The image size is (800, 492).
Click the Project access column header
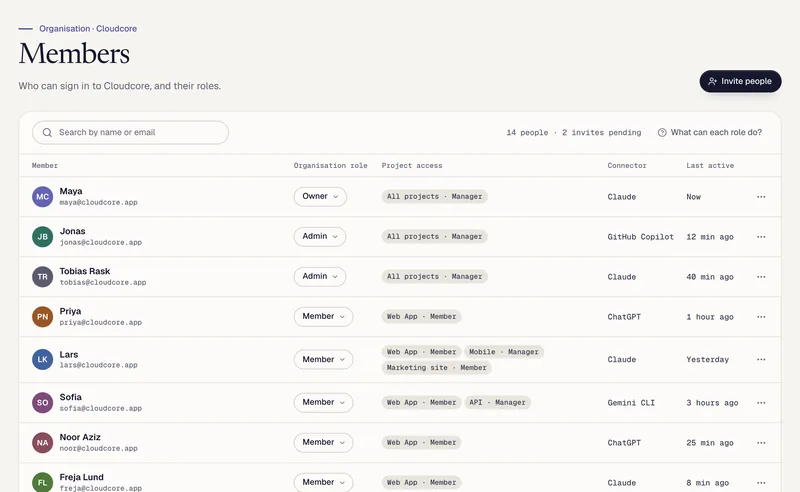tap(412, 165)
